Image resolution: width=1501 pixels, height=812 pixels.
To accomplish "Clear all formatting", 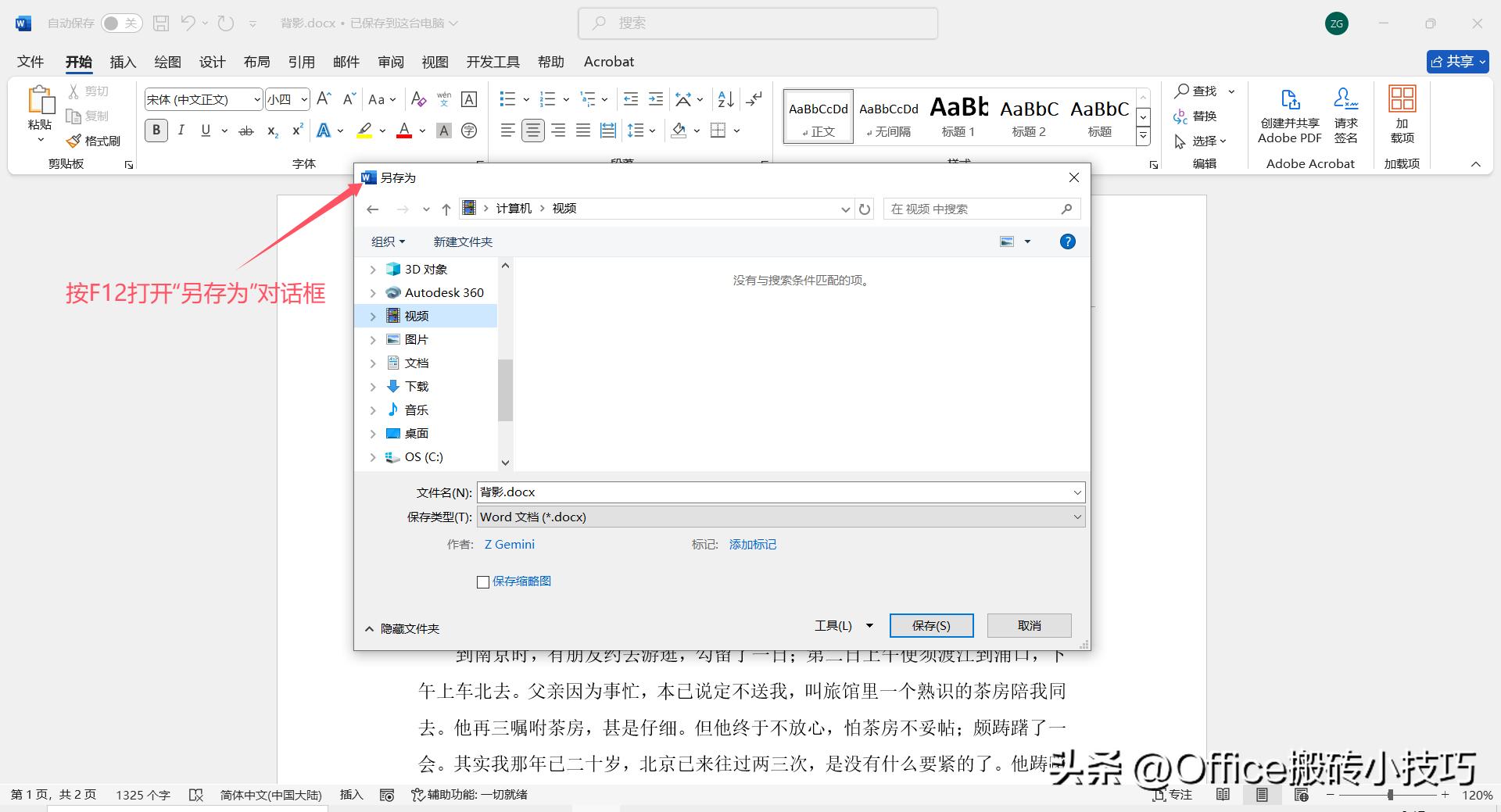I will coord(418,99).
